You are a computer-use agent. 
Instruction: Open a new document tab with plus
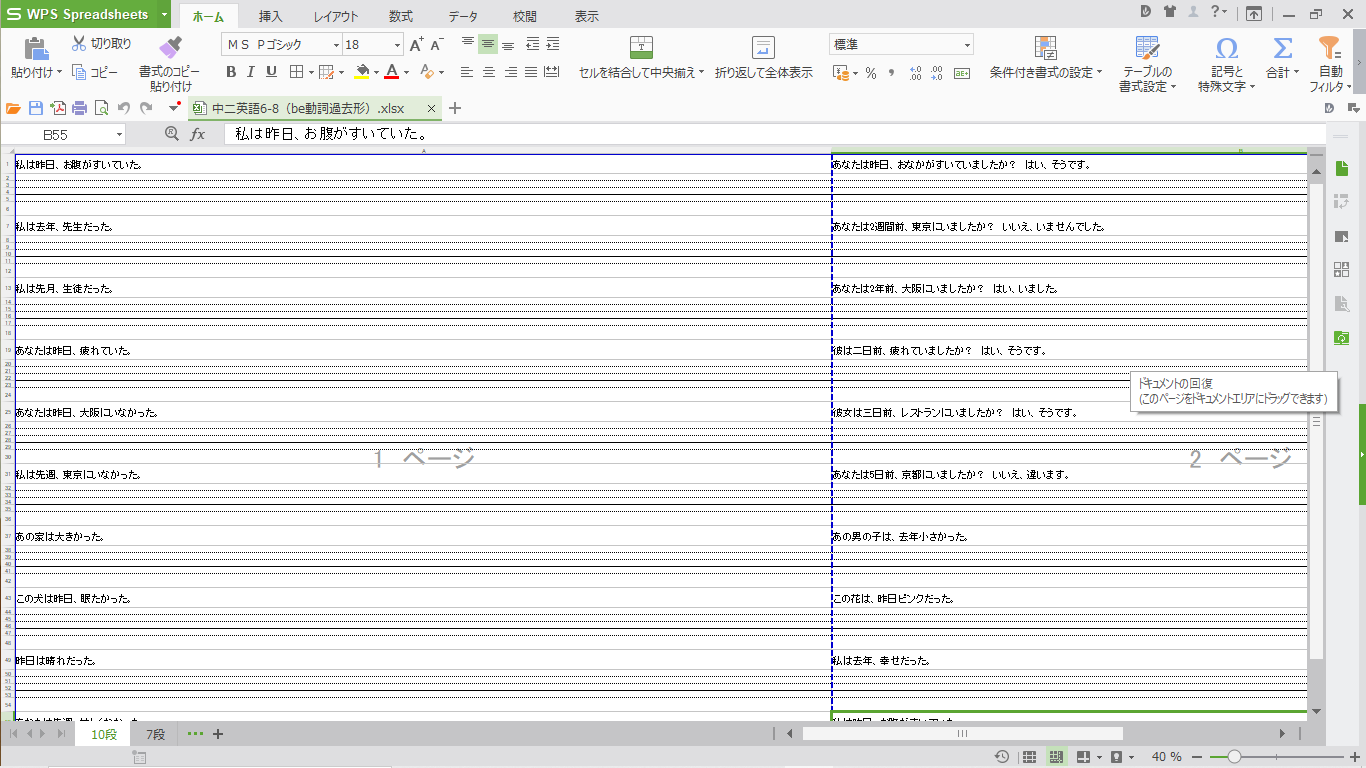pos(455,108)
